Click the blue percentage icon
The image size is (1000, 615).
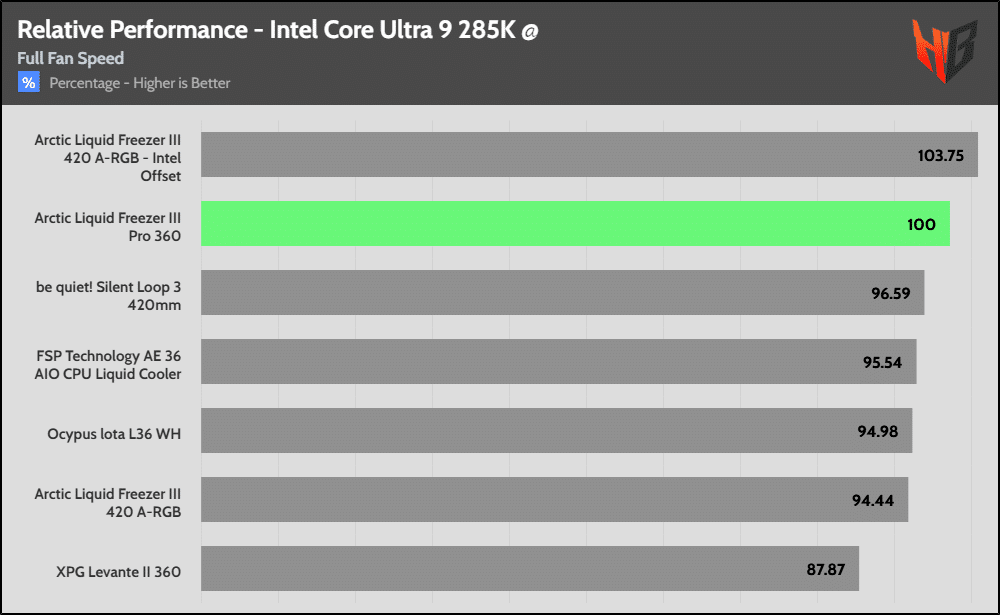(x=28, y=83)
